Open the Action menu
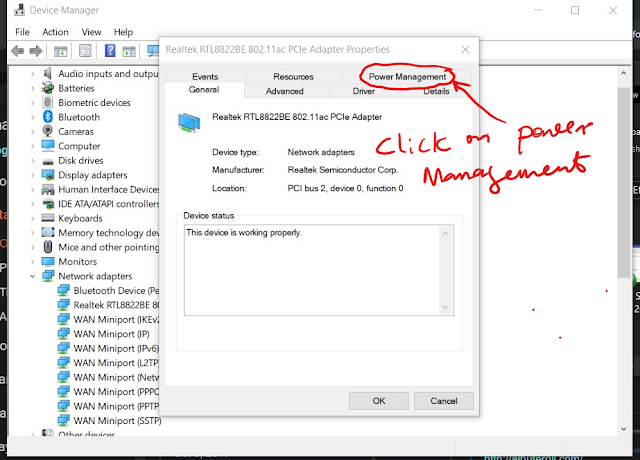Viewport: 640px width, 460px height. click(x=55, y=32)
